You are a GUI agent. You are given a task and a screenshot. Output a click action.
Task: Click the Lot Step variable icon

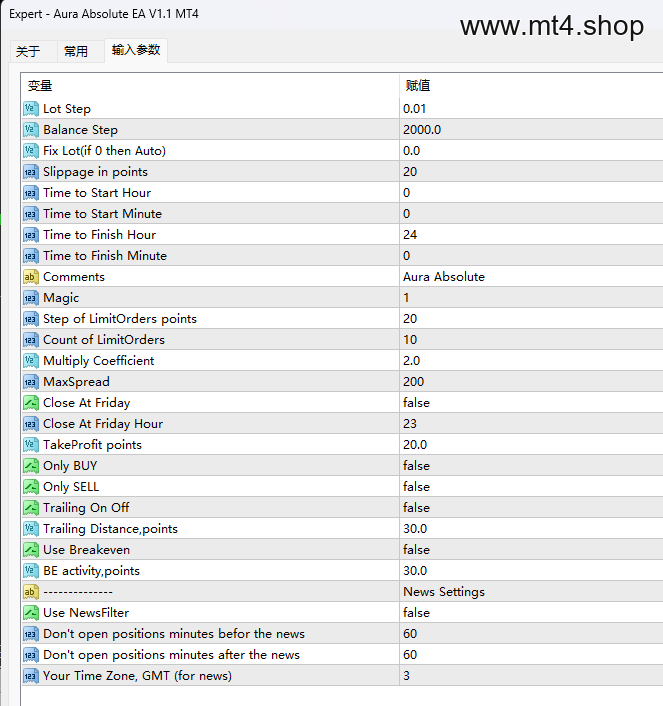pos(31,109)
